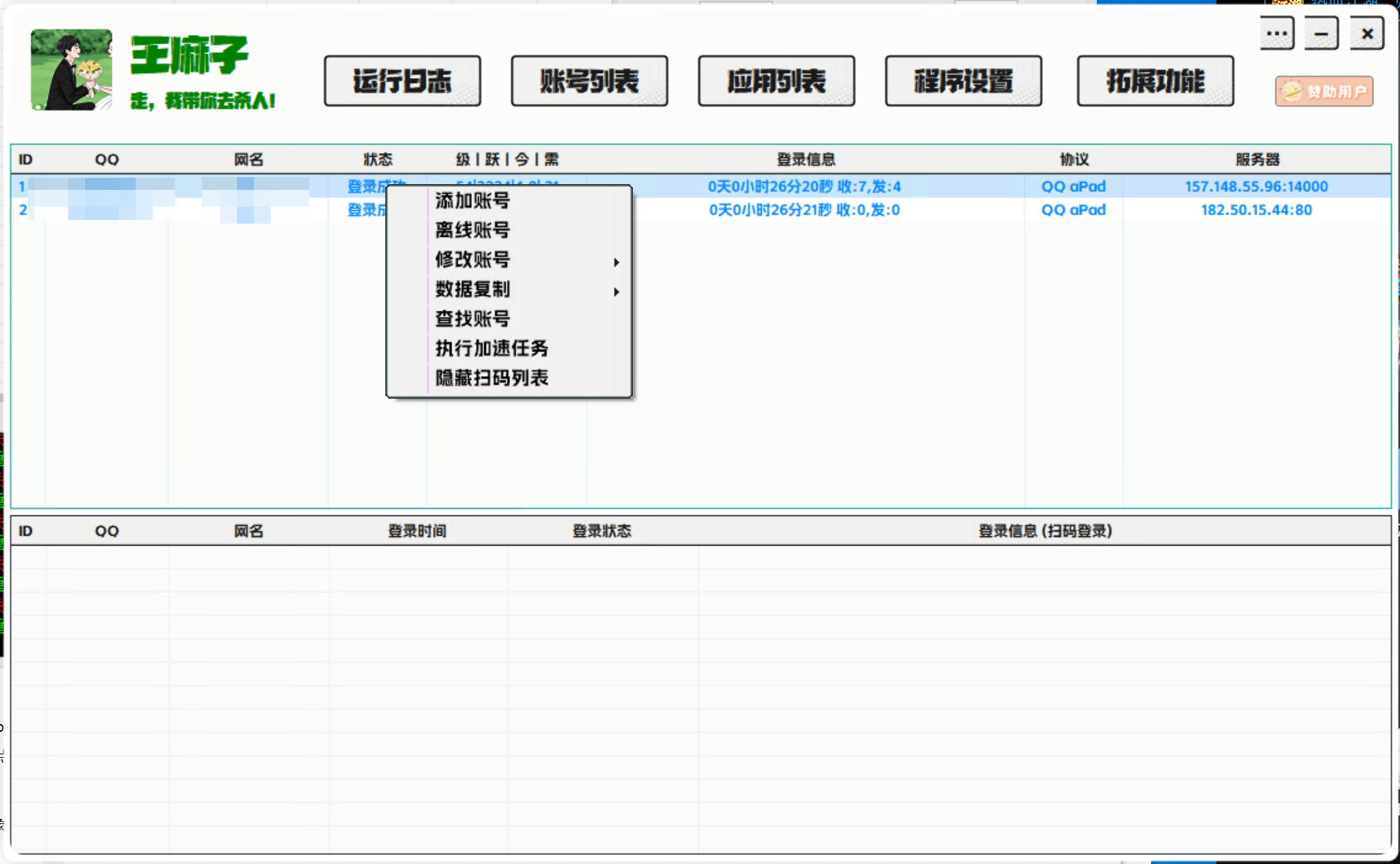Run 执行加速任务 from the context menu
Viewport: 1400px width, 864px height.
(492, 349)
